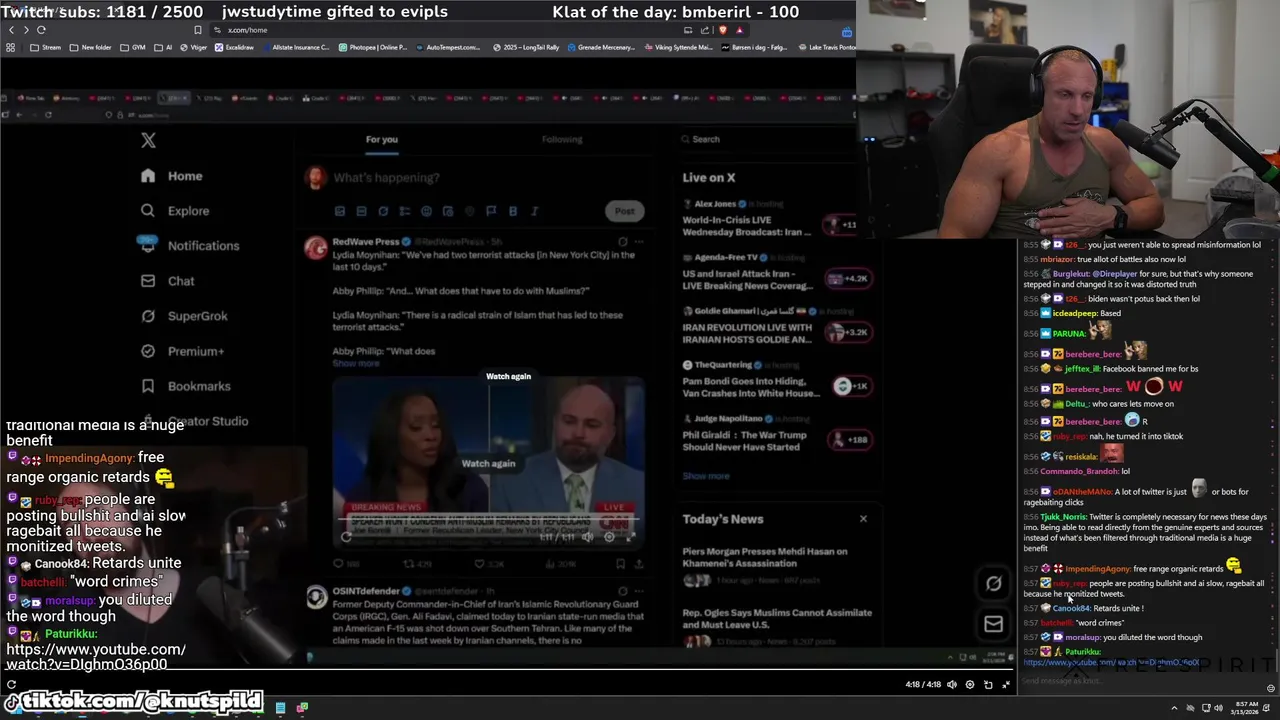This screenshot has width=1280, height=720.
Task: Toggle mute on the main video player
Action: click(951, 685)
